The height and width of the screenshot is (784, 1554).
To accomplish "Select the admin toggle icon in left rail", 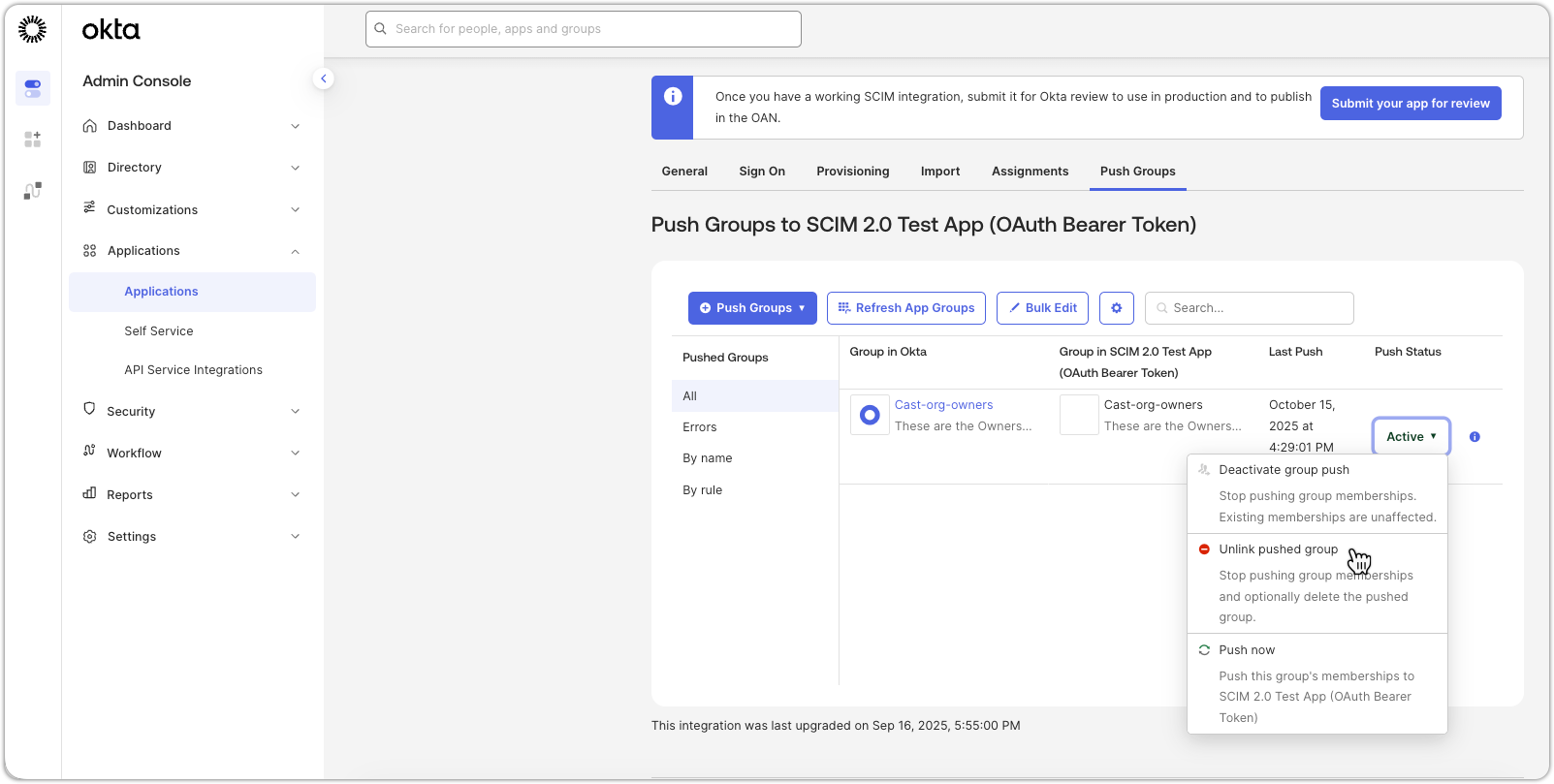I will click(x=33, y=88).
